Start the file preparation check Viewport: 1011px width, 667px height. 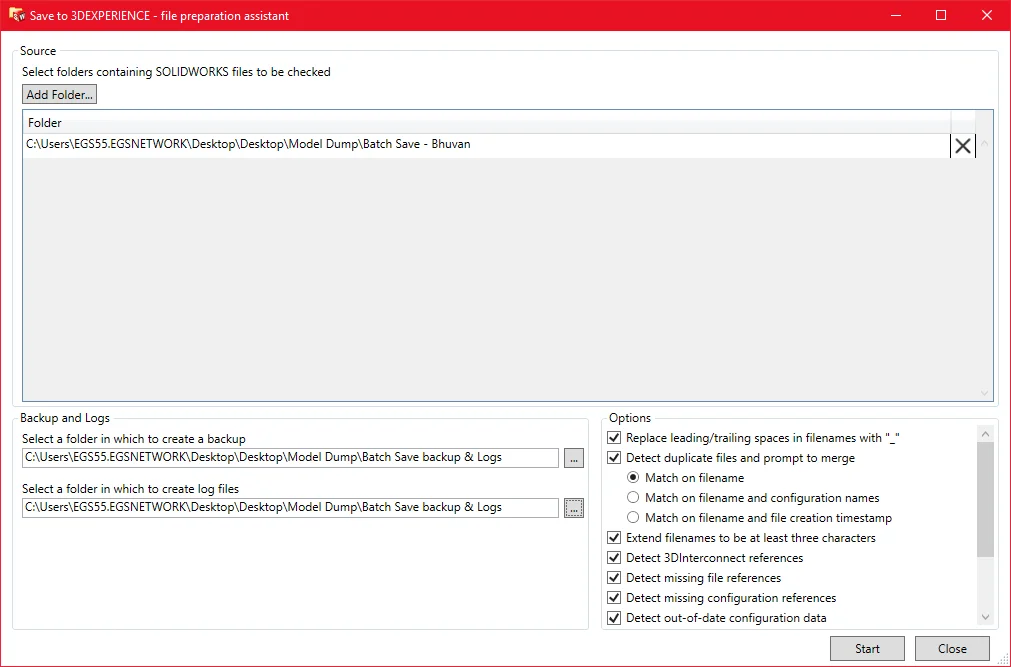click(x=866, y=648)
